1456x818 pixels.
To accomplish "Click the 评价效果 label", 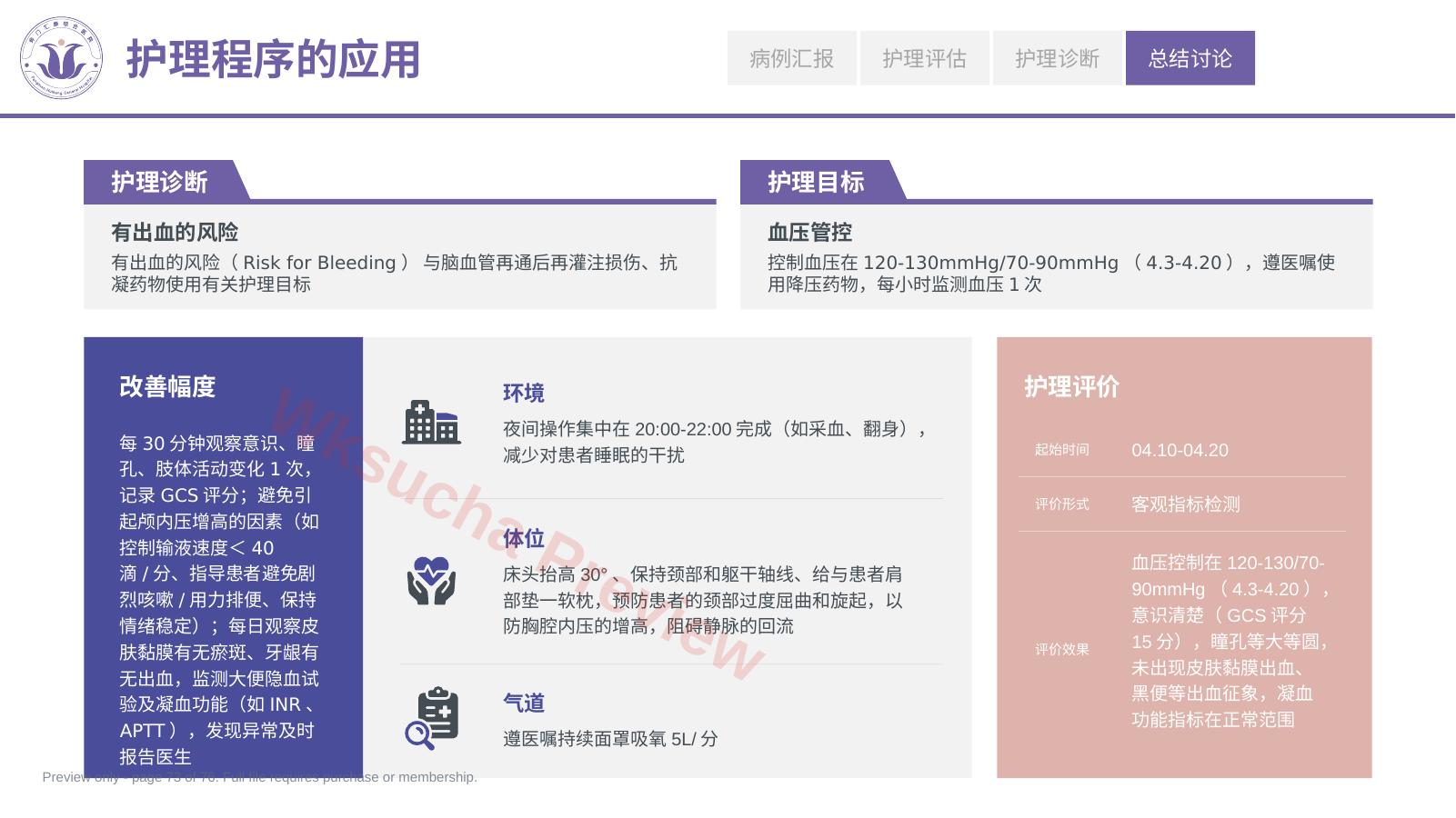I will pos(1061,649).
